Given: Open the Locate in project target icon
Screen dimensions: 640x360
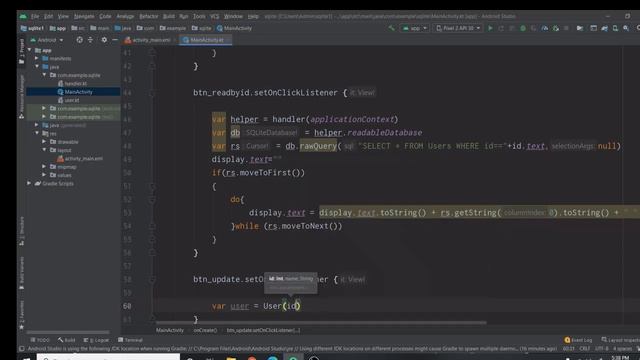Looking at the screenshot, I should [80, 40].
